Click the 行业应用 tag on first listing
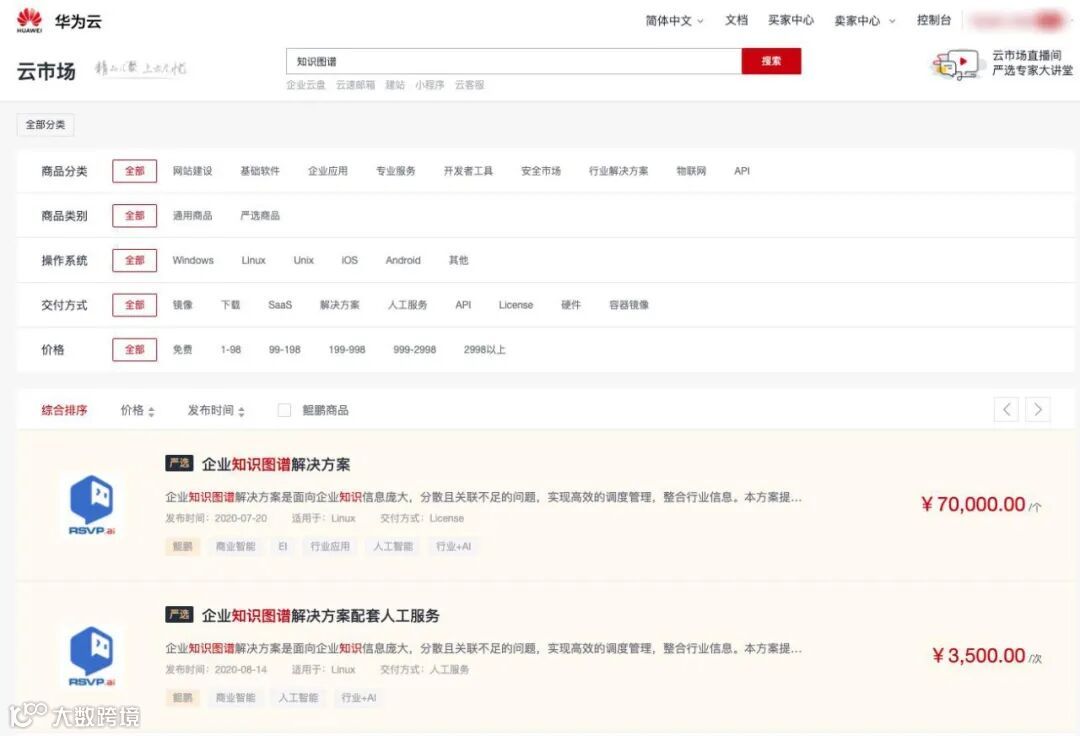The image size is (1080, 736). click(330, 547)
